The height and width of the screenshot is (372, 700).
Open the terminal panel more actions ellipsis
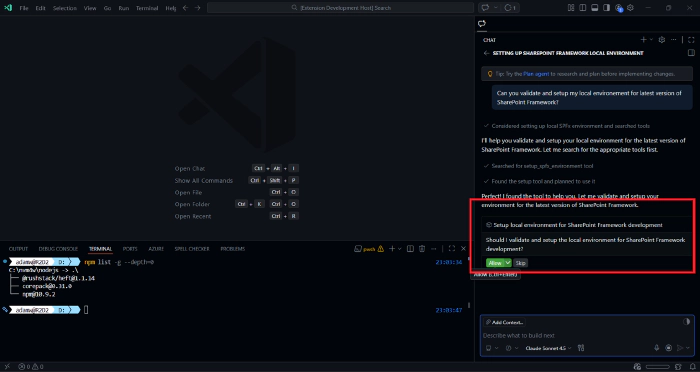point(433,249)
